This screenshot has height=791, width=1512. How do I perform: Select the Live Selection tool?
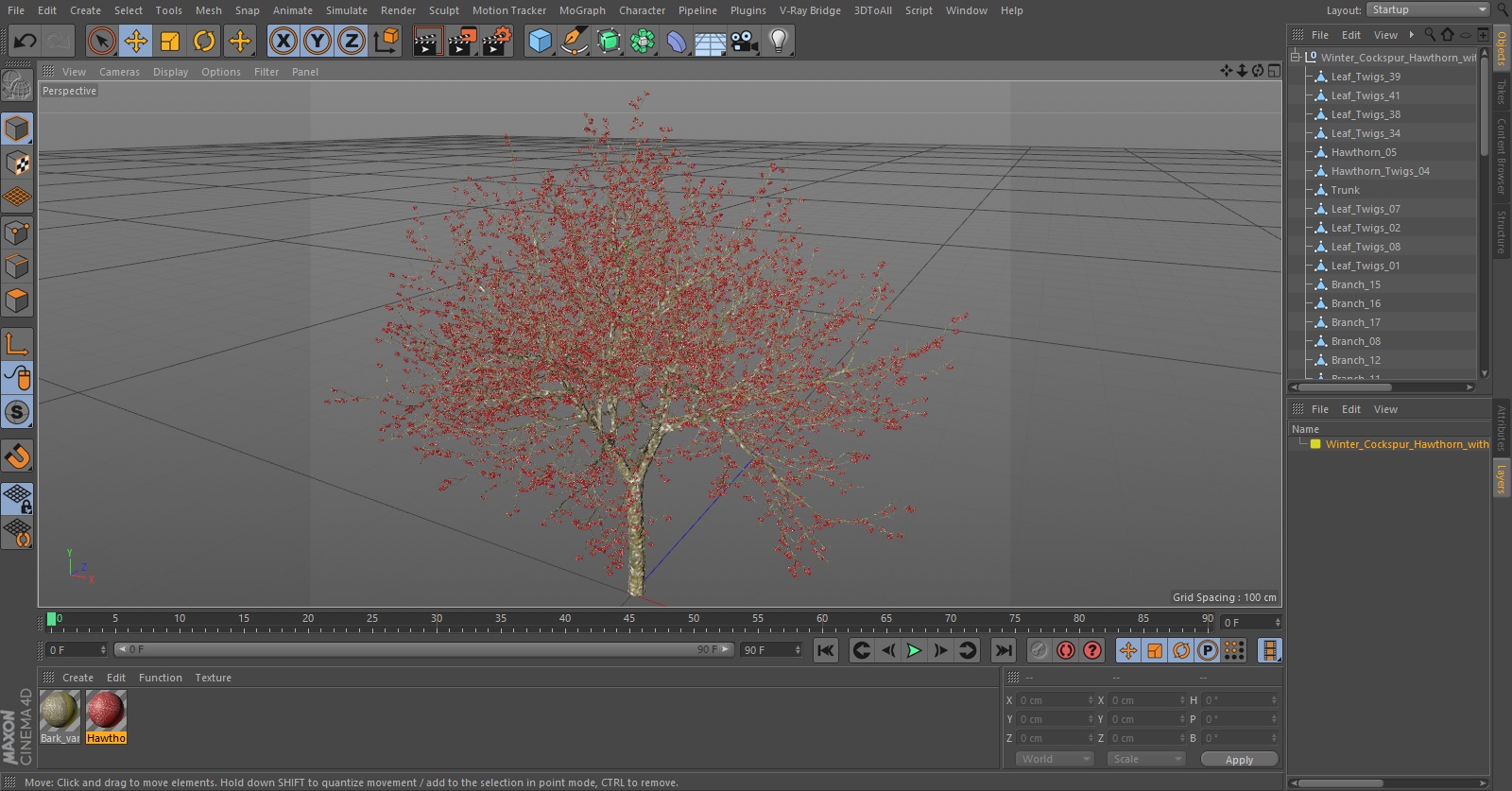101,41
